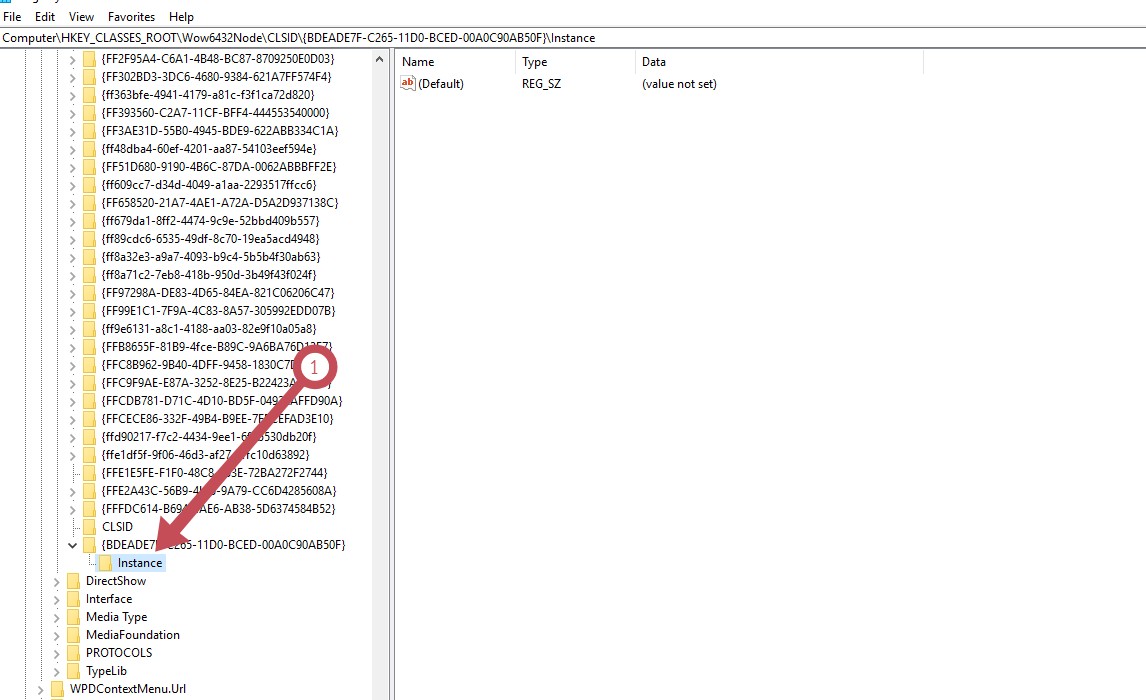The image size is (1146, 700).
Task: Click the (Default) string value icon
Action: click(x=407, y=84)
